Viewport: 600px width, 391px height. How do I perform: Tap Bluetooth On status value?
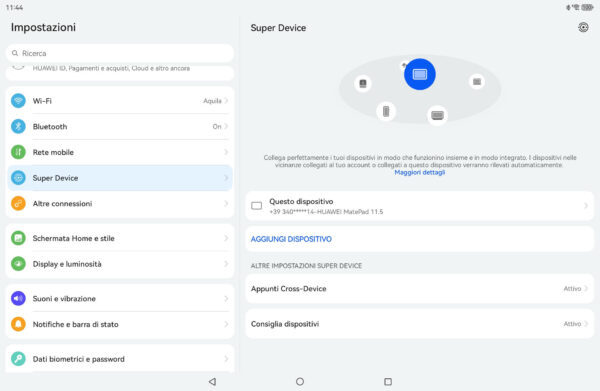(x=217, y=127)
